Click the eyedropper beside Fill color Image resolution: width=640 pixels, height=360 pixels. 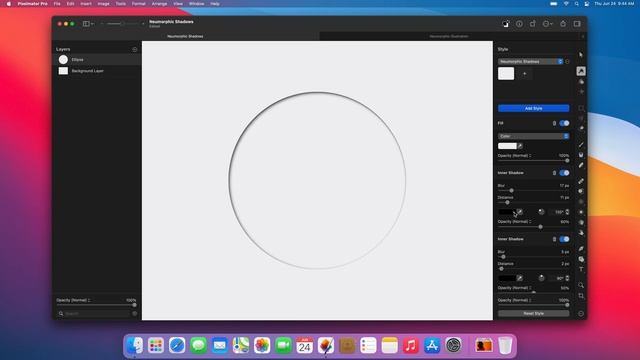click(520, 146)
